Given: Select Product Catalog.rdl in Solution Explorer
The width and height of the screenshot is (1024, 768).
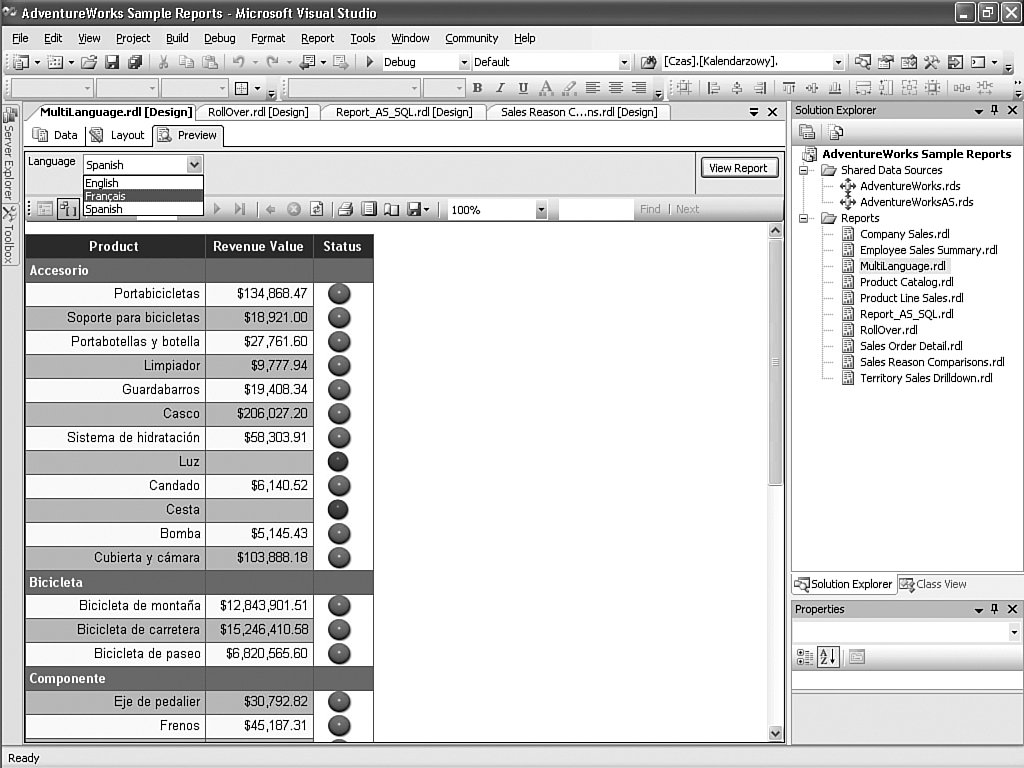Looking at the screenshot, I should point(906,282).
